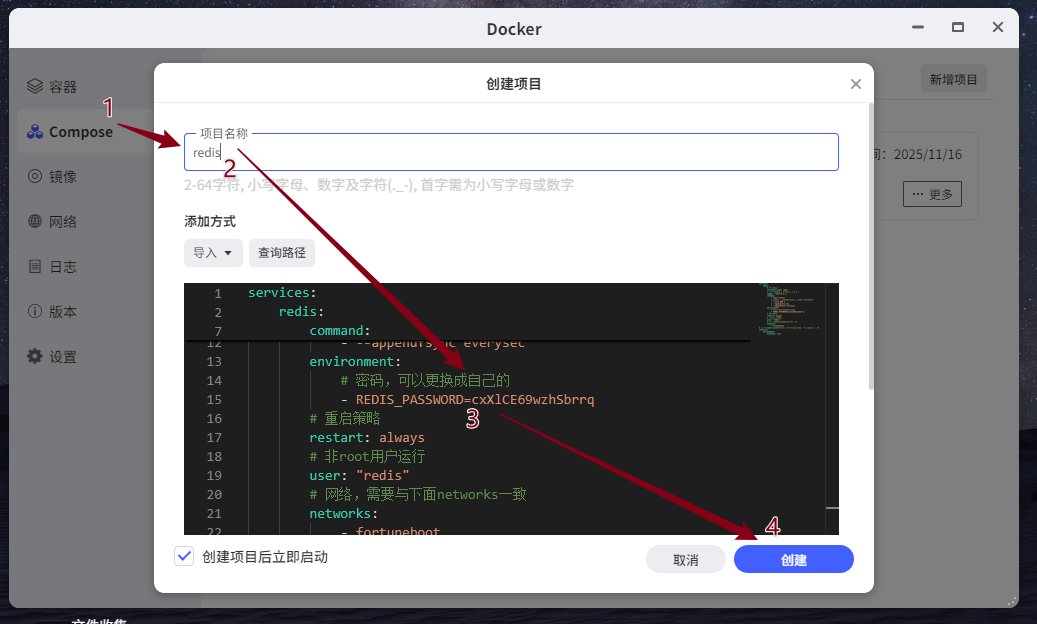1037x624 pixels.
Task: Click the Compose icon in sidebar
Action: 35,132
